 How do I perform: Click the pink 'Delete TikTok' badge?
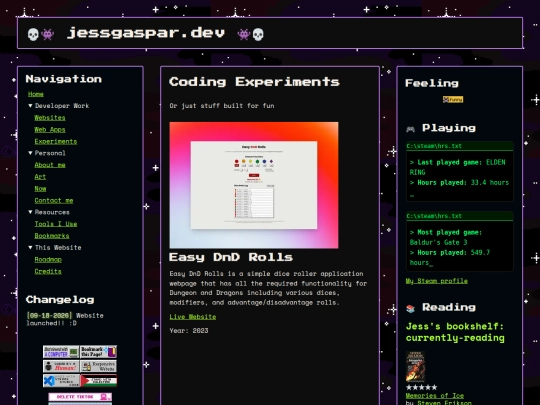pos(80,397)
